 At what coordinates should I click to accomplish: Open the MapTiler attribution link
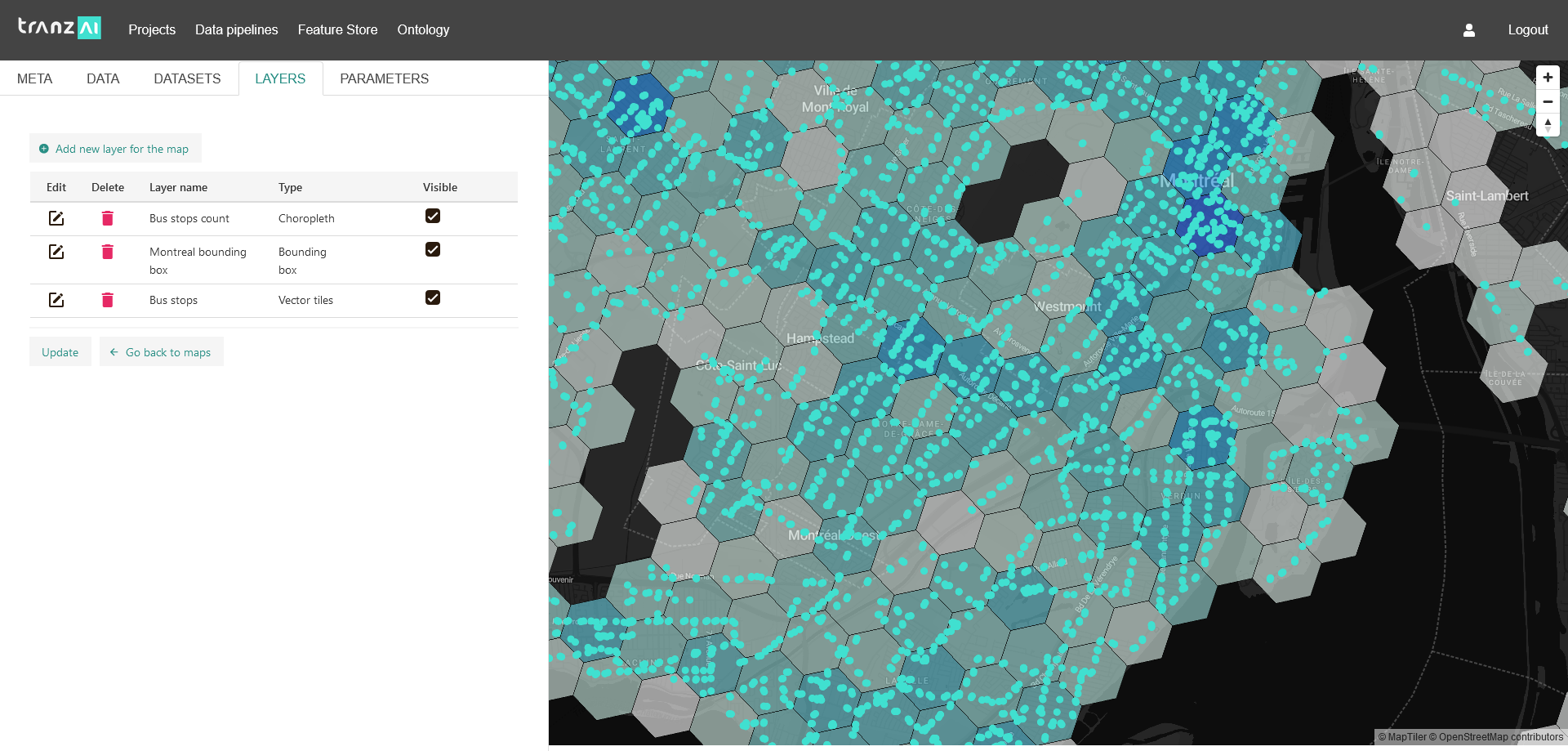1402,737
